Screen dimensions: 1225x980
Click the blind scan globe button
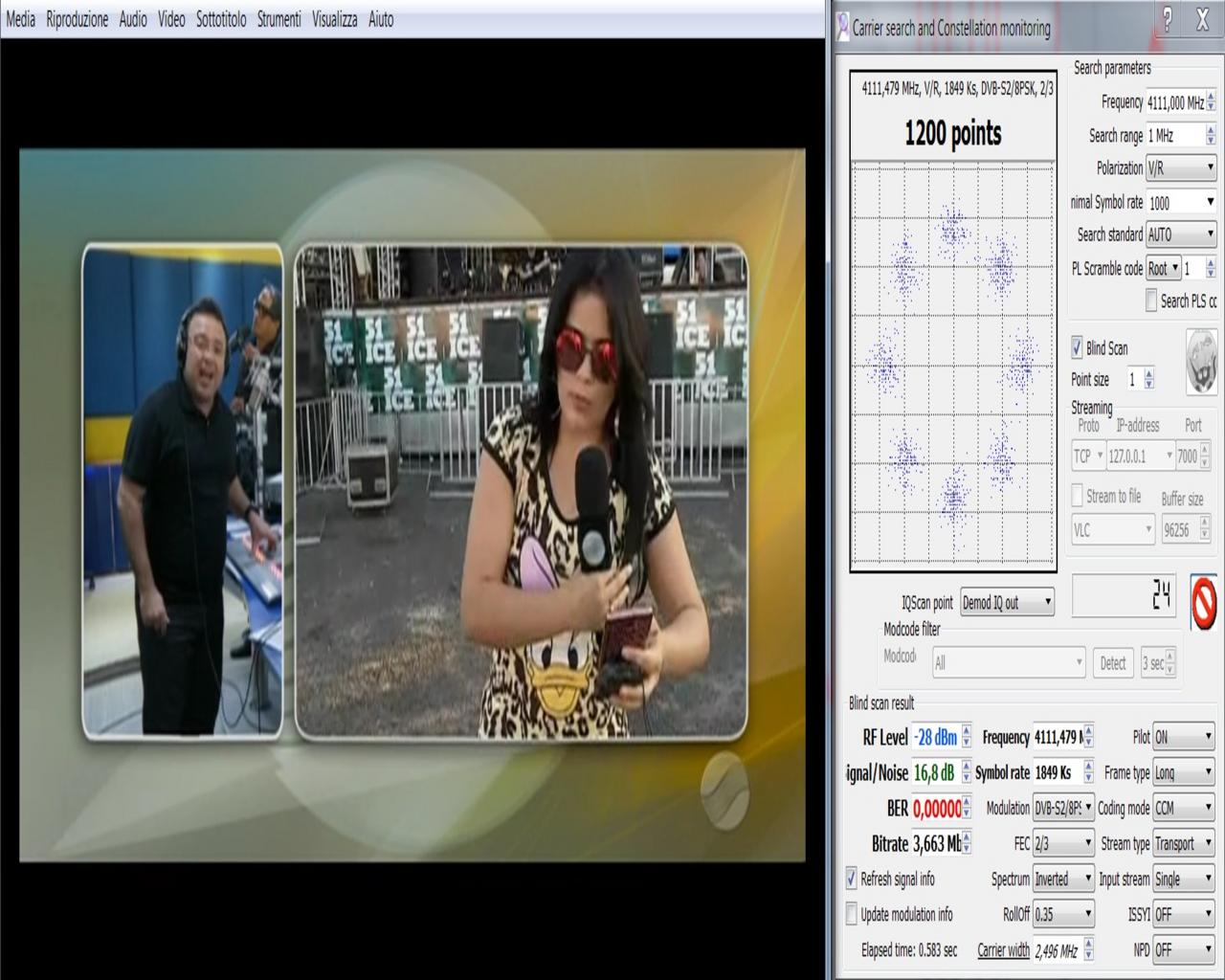tap(1202, 362)
